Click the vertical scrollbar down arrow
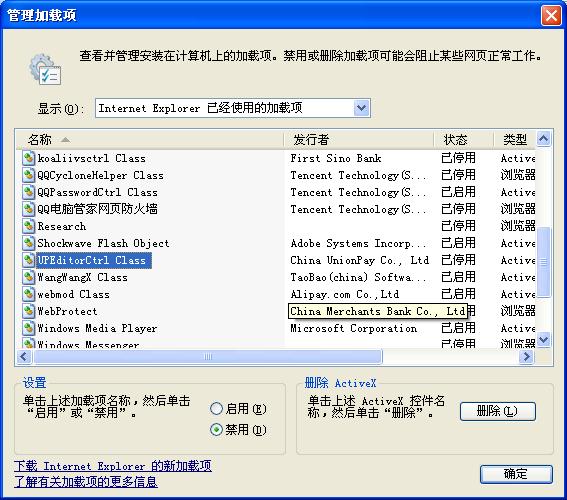The image size is (567, 500). [x=543, y=340]
